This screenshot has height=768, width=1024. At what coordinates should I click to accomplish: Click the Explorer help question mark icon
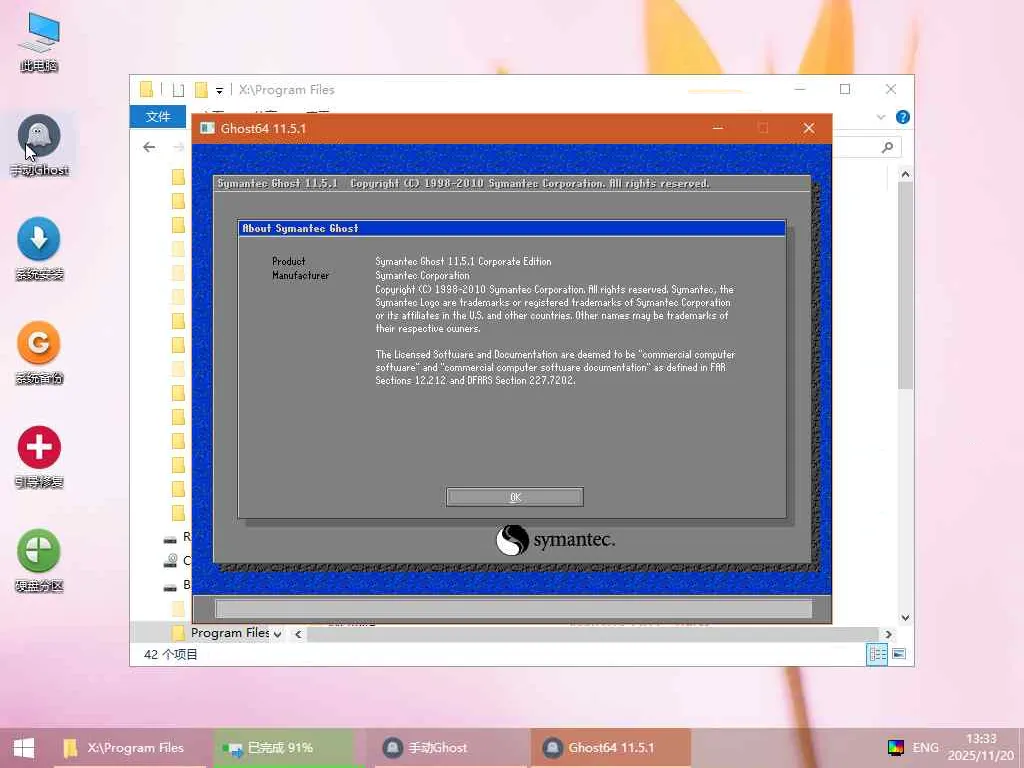(903, 117)
